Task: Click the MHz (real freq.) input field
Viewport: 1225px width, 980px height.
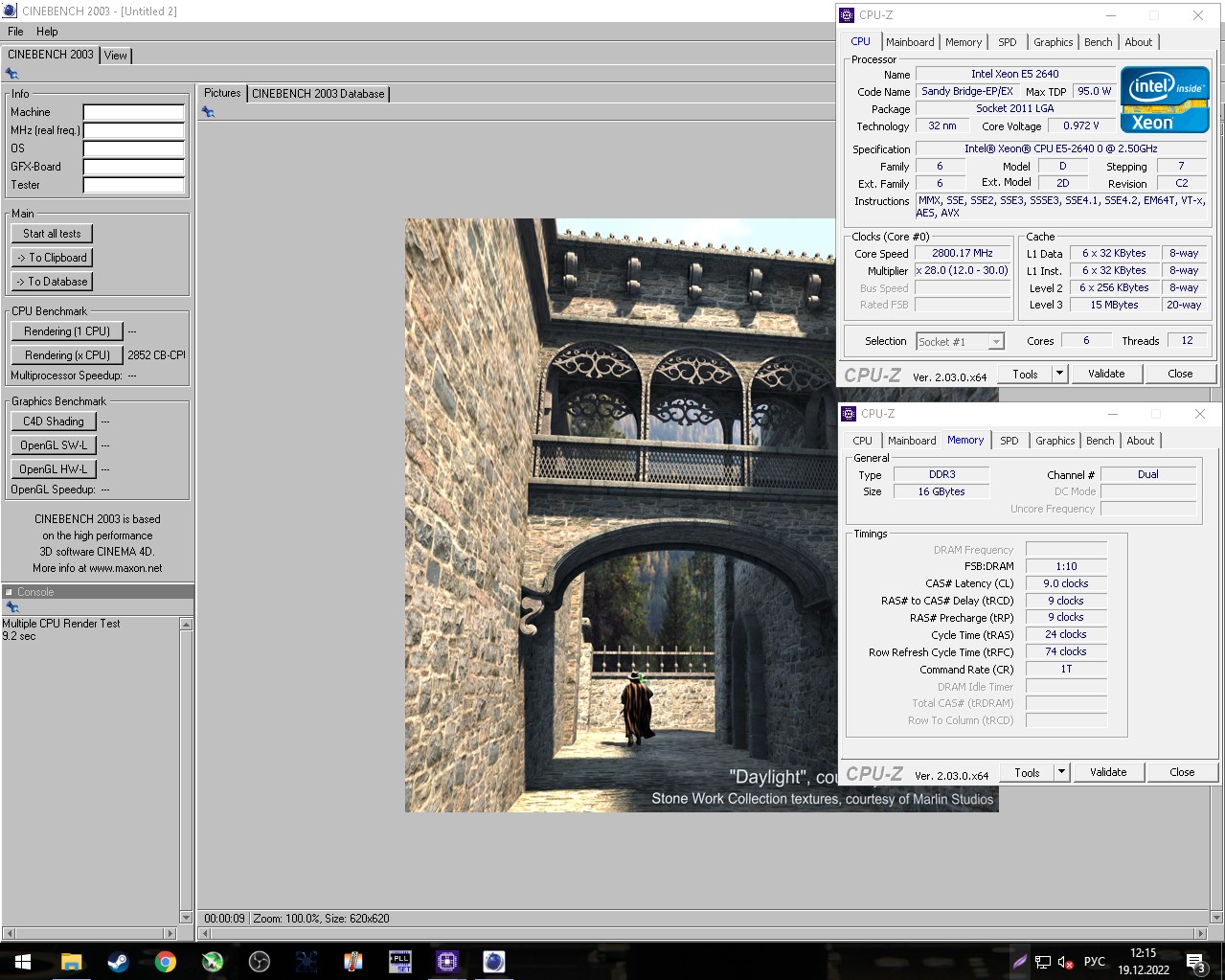Action: [133, 130]
